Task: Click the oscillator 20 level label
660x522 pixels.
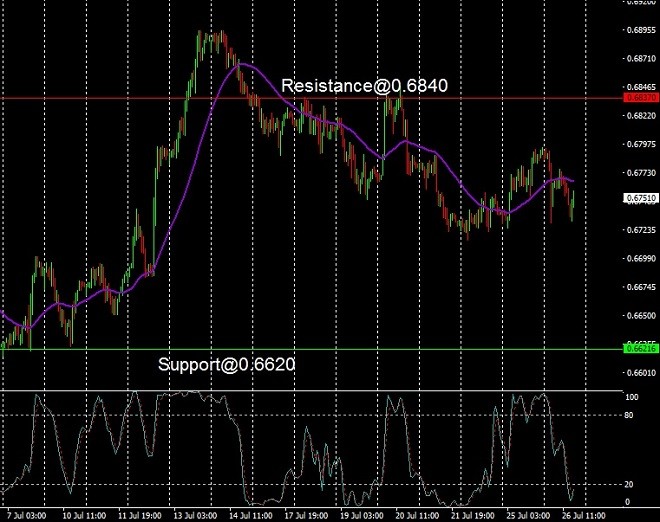Action: [629, 485]
